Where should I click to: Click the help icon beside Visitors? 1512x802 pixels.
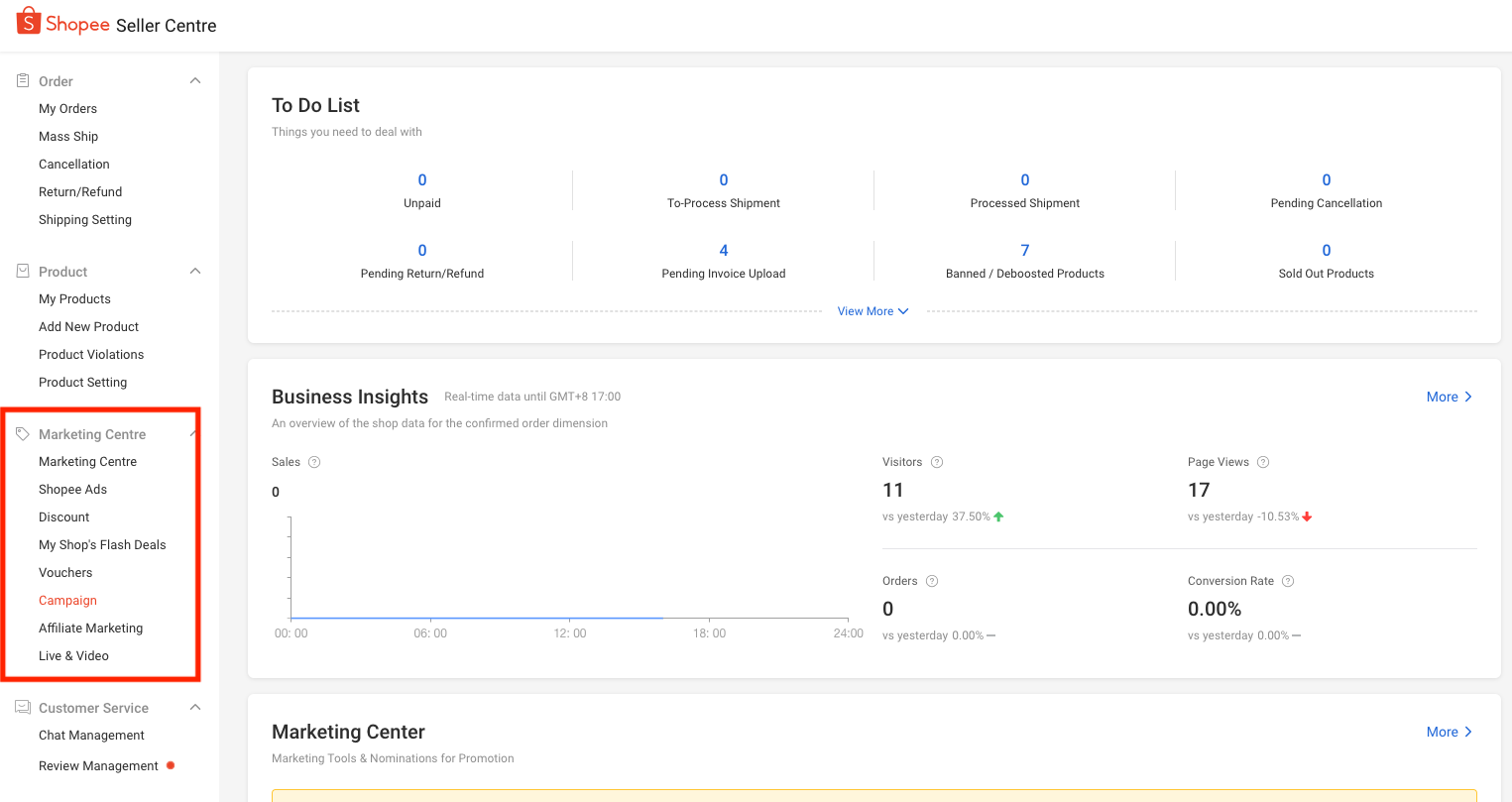coord(937,462)
